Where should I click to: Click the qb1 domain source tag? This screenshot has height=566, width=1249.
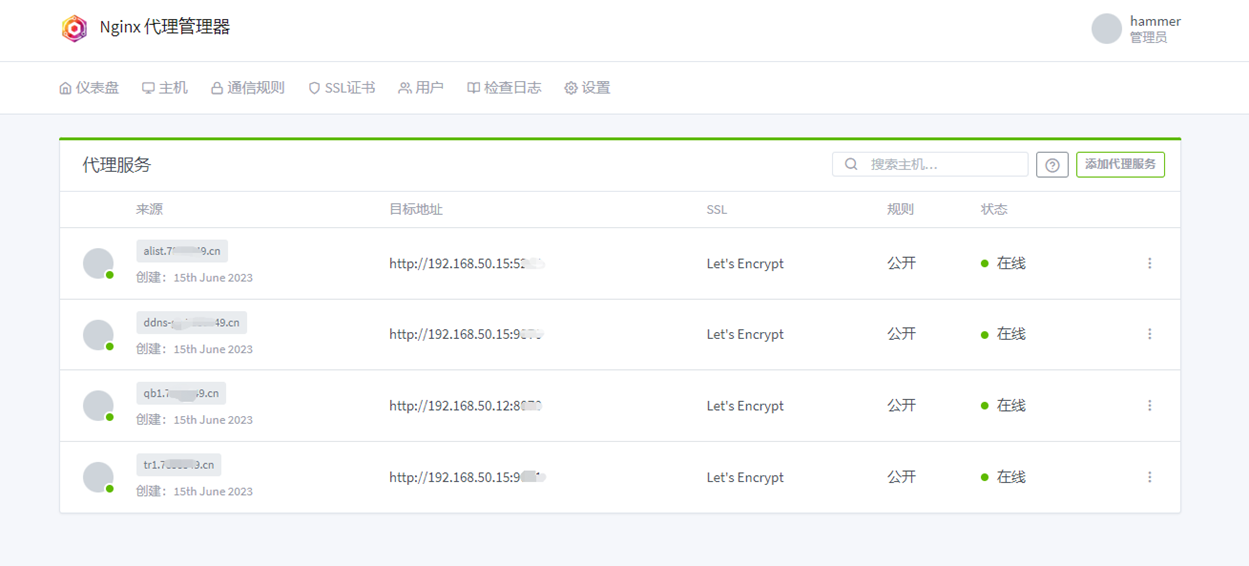(181, 393)
